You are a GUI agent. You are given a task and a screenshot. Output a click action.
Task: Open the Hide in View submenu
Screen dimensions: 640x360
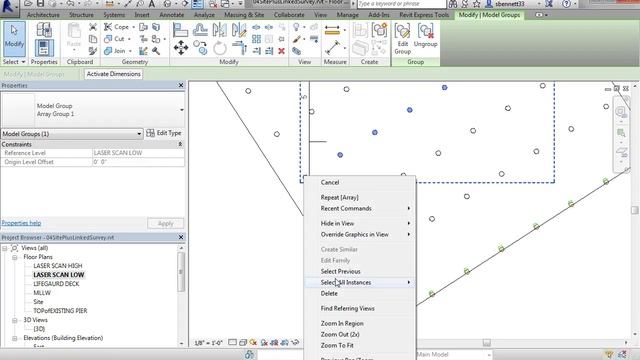point(360,223)
